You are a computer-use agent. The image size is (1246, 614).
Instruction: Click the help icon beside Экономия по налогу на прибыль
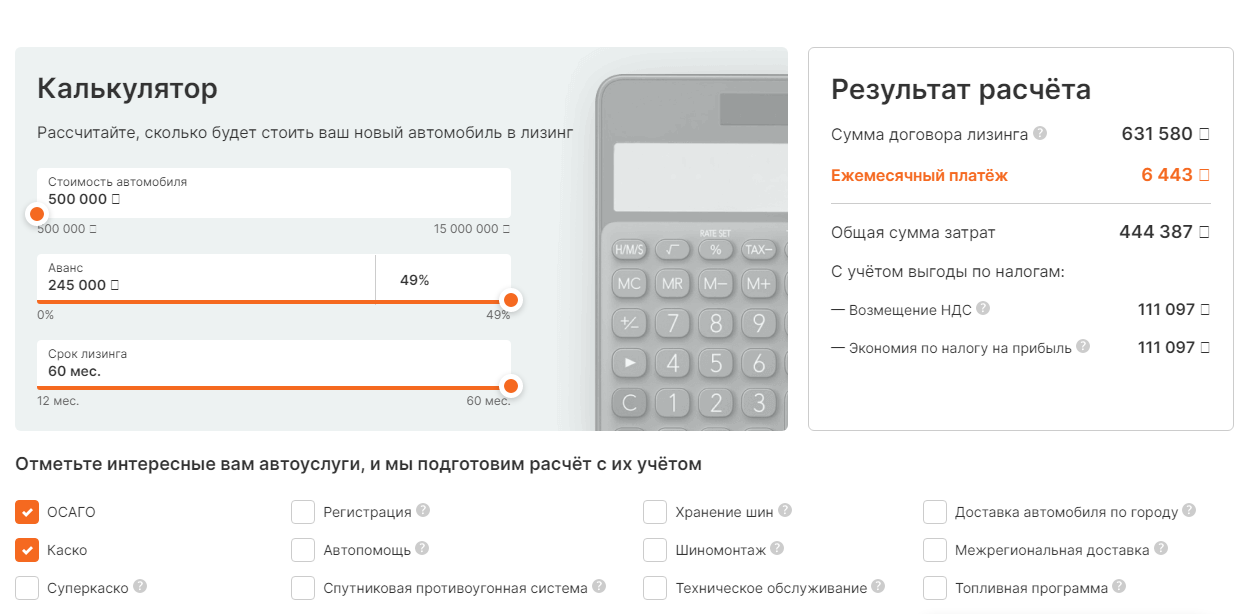[x=1083, y=347]
